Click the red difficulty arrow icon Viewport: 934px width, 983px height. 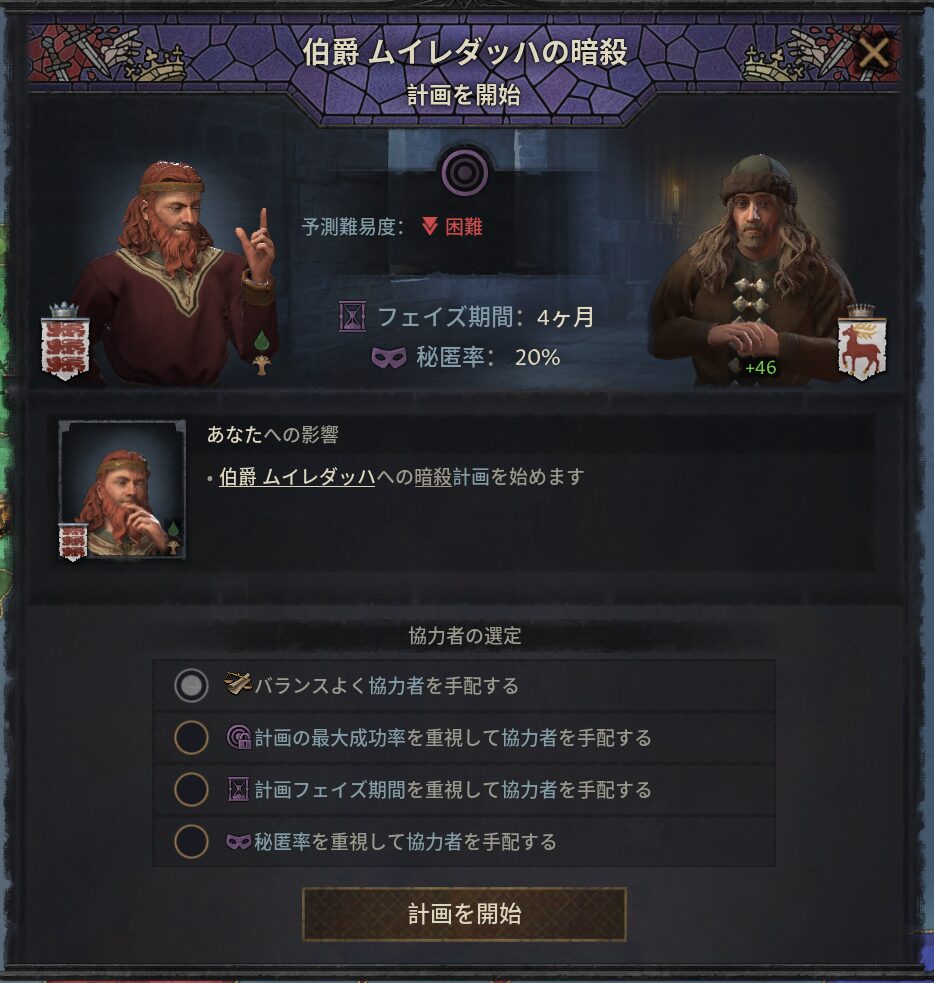(429, 226)
